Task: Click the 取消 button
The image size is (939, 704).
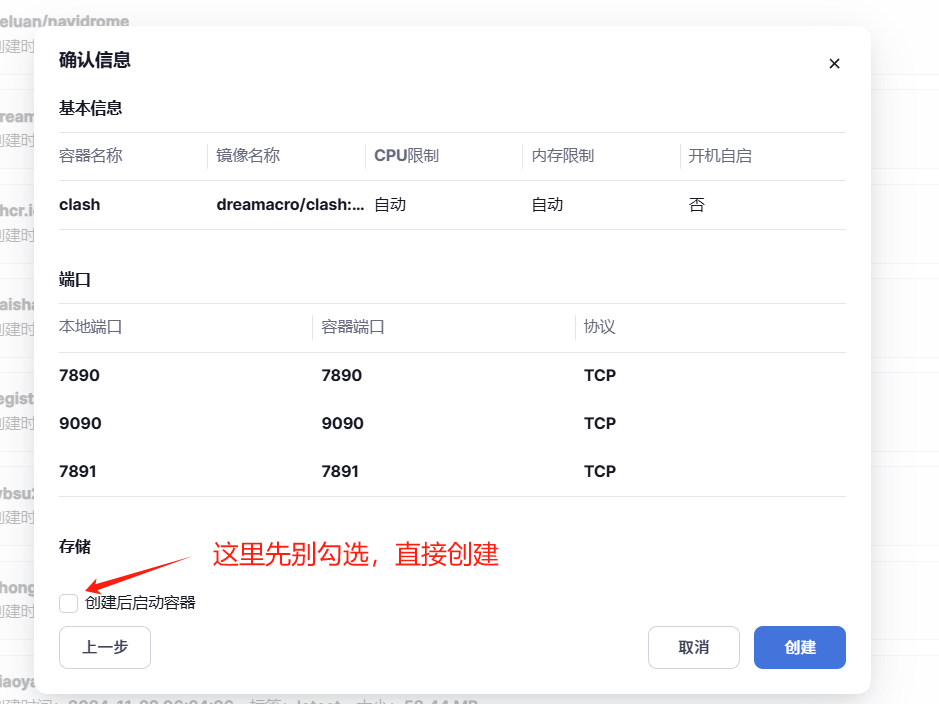Action: 693,647
